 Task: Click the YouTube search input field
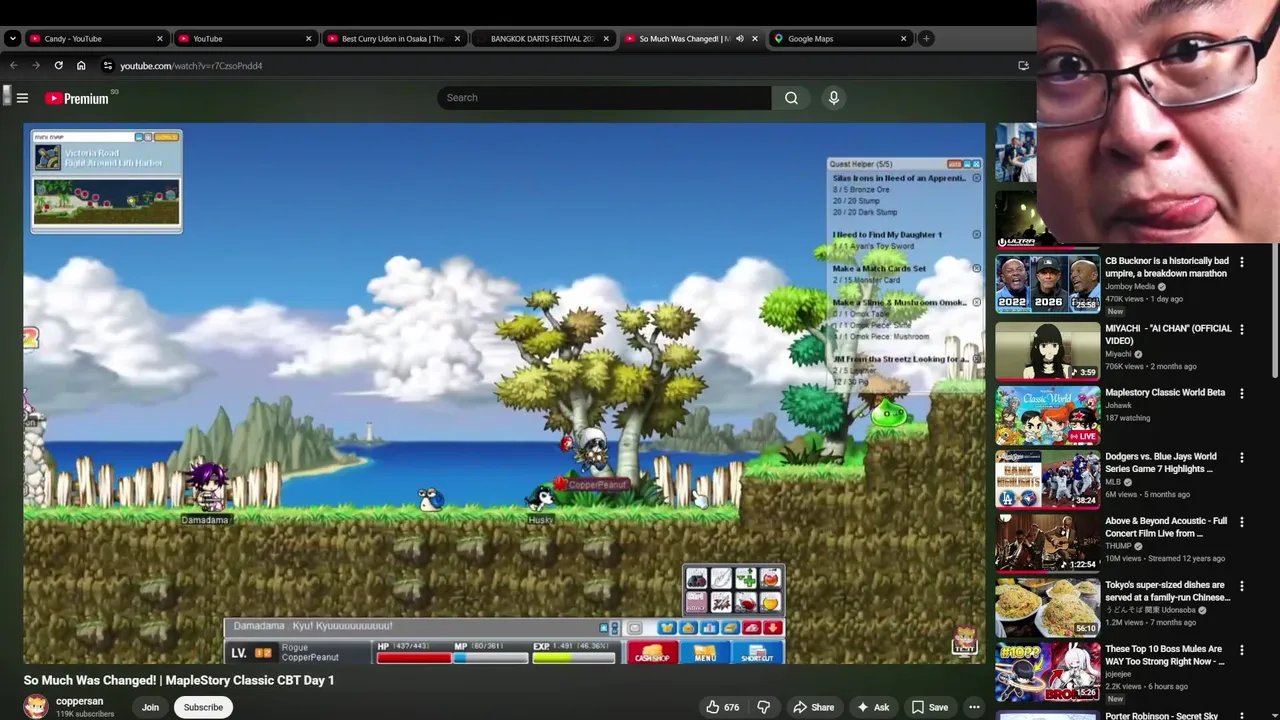click(x=604, y=98)
